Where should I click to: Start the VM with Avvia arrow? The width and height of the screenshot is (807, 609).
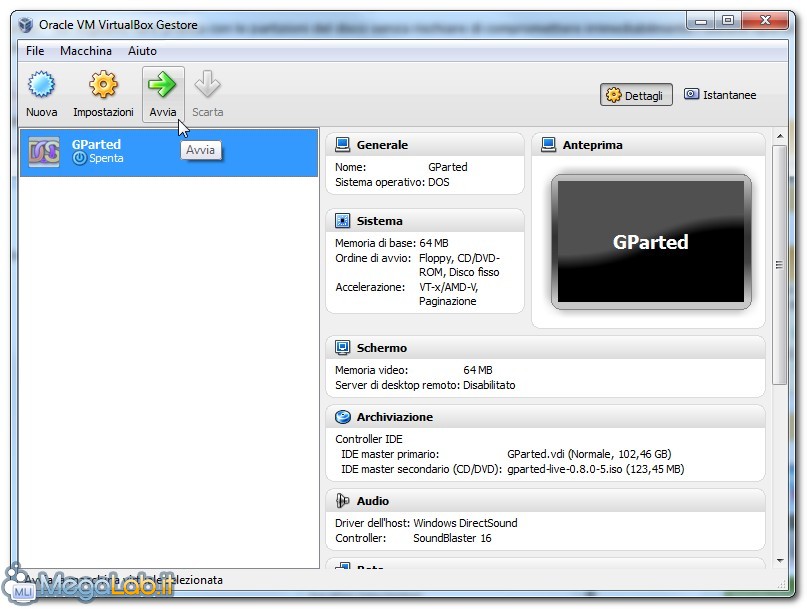point(163,86)
